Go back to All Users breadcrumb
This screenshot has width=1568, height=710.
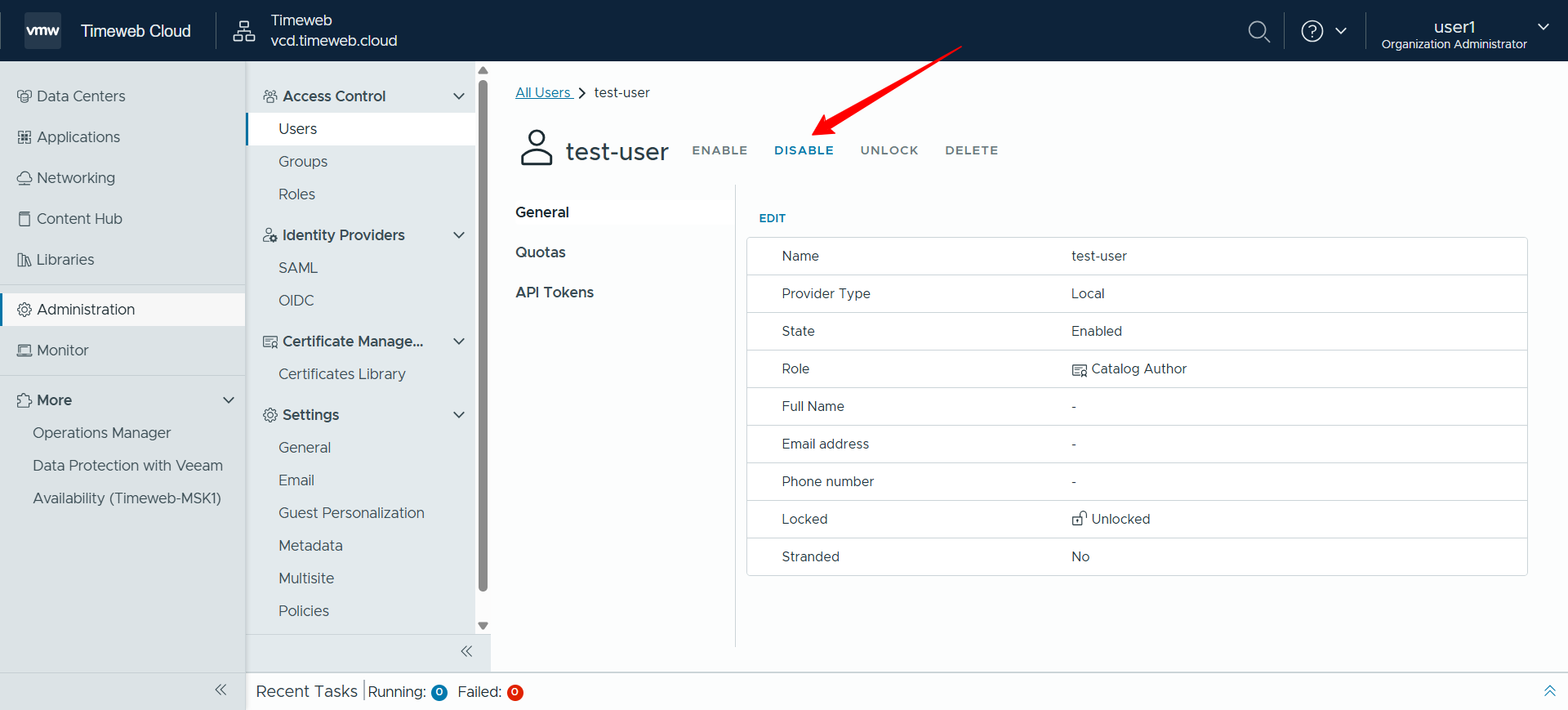coord(543,93)
